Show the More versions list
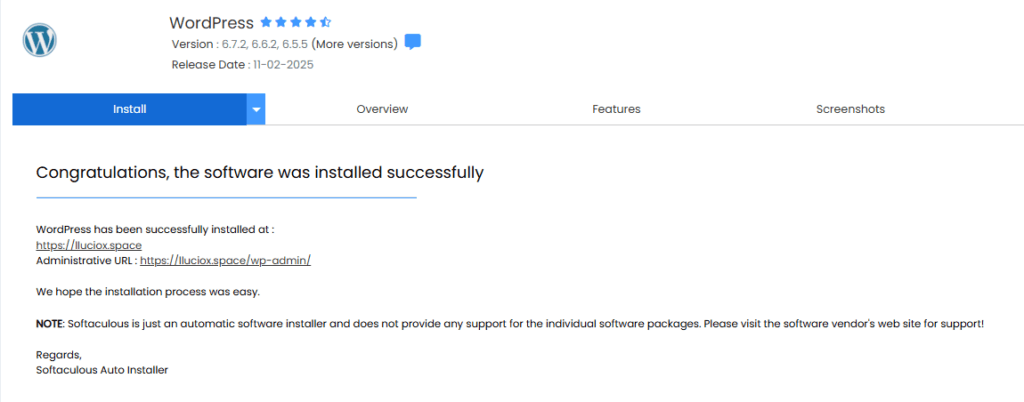Screen dimensions: 1024x402 [x=355, y=44]
